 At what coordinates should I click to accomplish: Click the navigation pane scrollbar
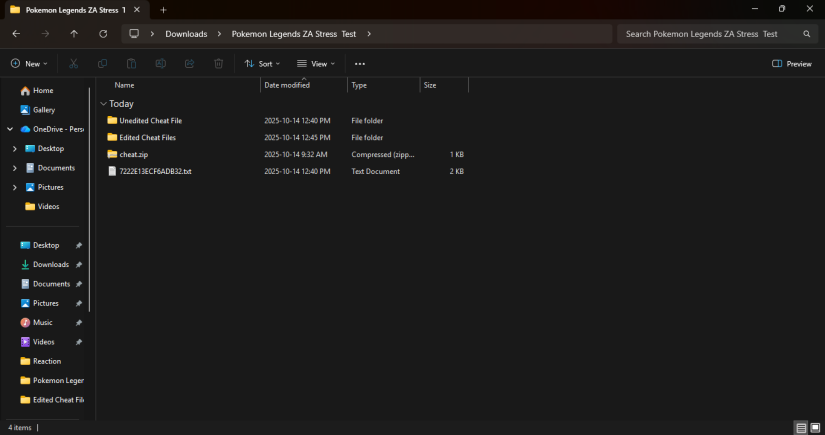(x=90, y=200)
